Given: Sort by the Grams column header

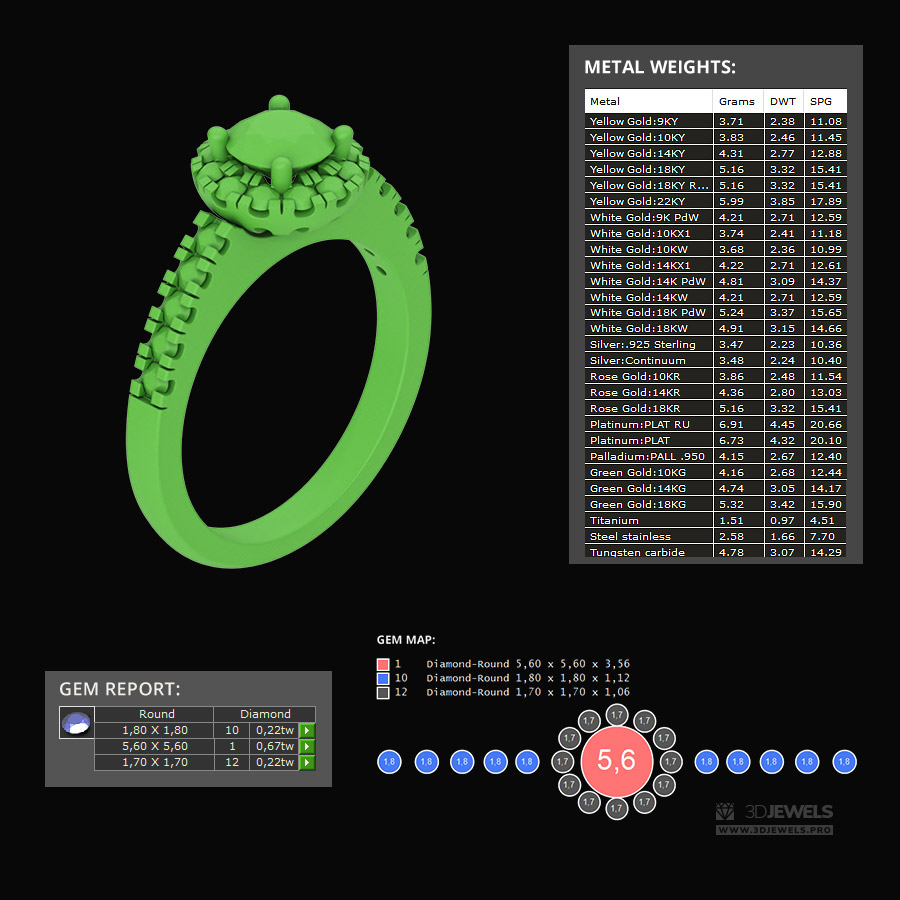Looking at the screenshot, I should pyautogui.click(x=738, y=101).
